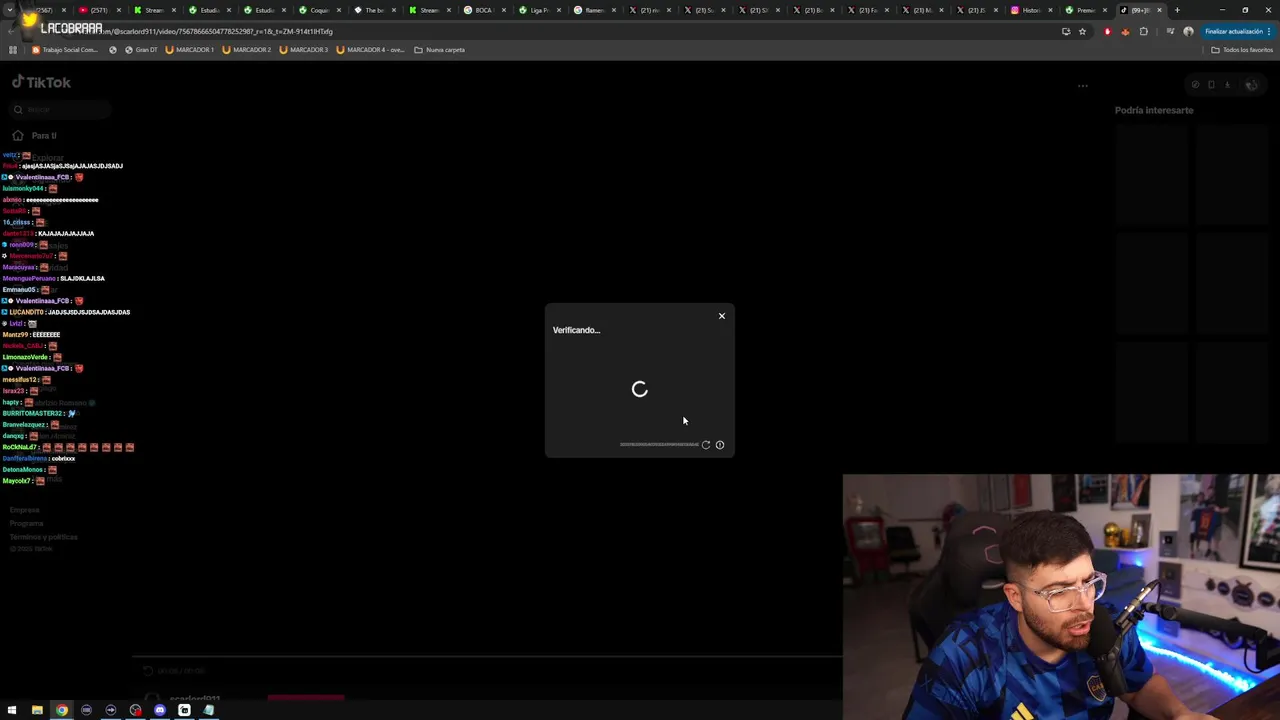1280x720 pixels.
Task: Click the video progress bar
Action: 487,658
